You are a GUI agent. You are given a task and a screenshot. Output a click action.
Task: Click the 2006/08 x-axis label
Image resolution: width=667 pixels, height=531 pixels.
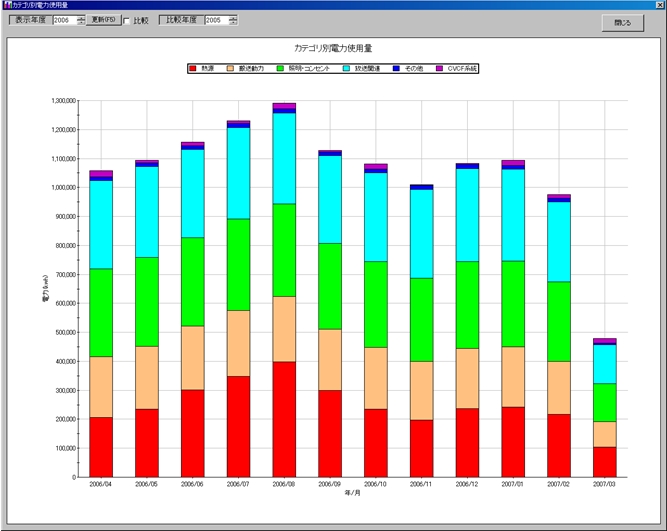[284, 484]
